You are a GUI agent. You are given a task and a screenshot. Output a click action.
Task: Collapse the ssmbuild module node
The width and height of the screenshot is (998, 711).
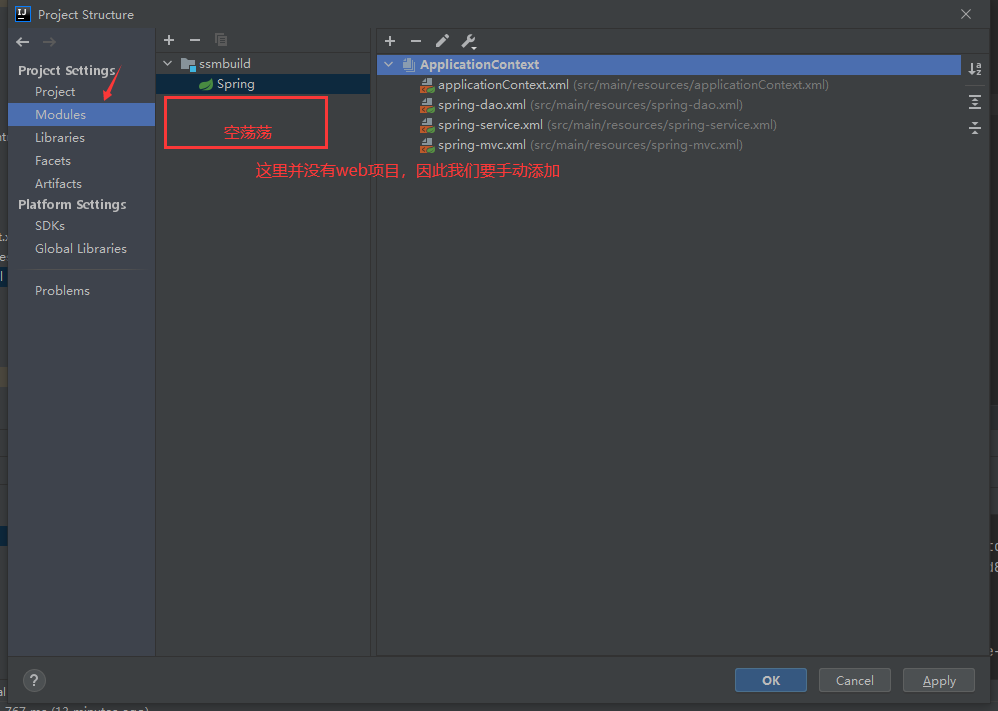tap(168, 64)
